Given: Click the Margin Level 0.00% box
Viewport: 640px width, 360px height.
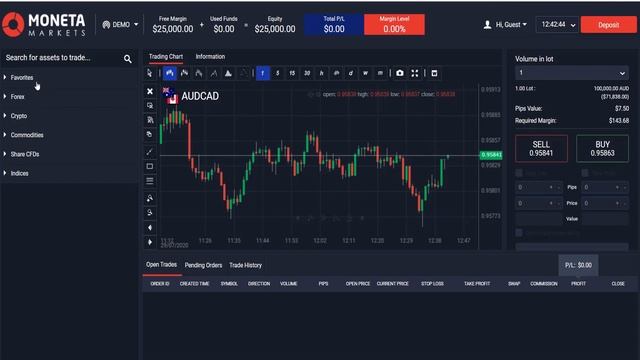Looking at the screenshot, I should click(x=394, y=24).
